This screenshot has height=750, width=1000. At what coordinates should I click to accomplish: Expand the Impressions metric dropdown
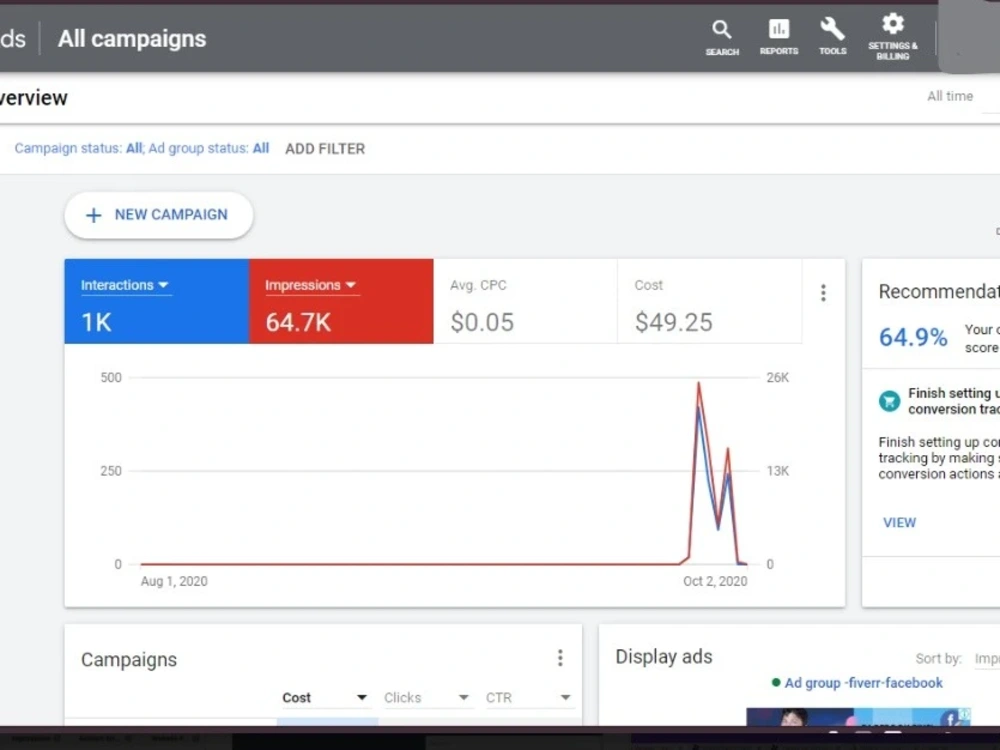(311, 285)
